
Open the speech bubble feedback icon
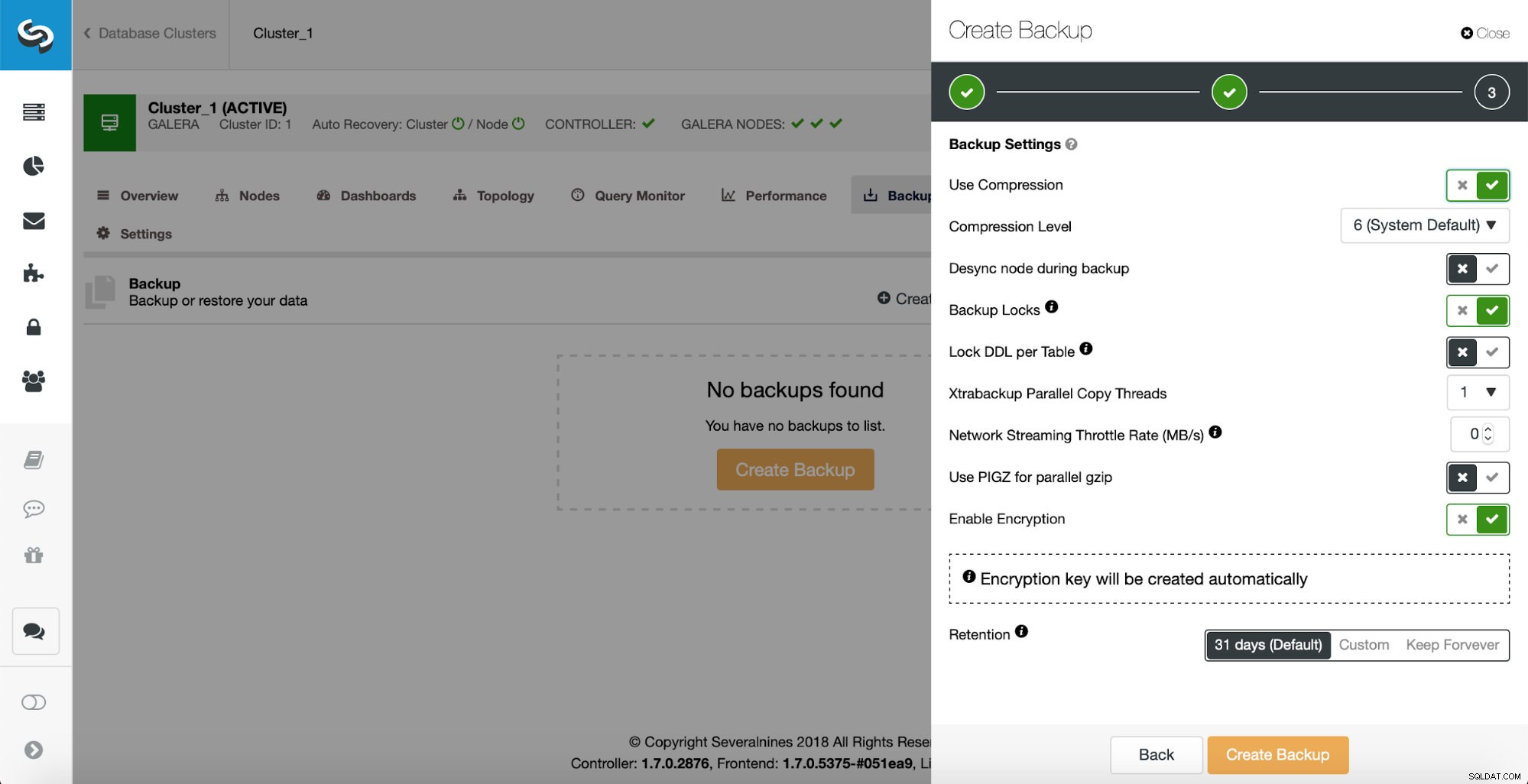[x=34, y=508]
